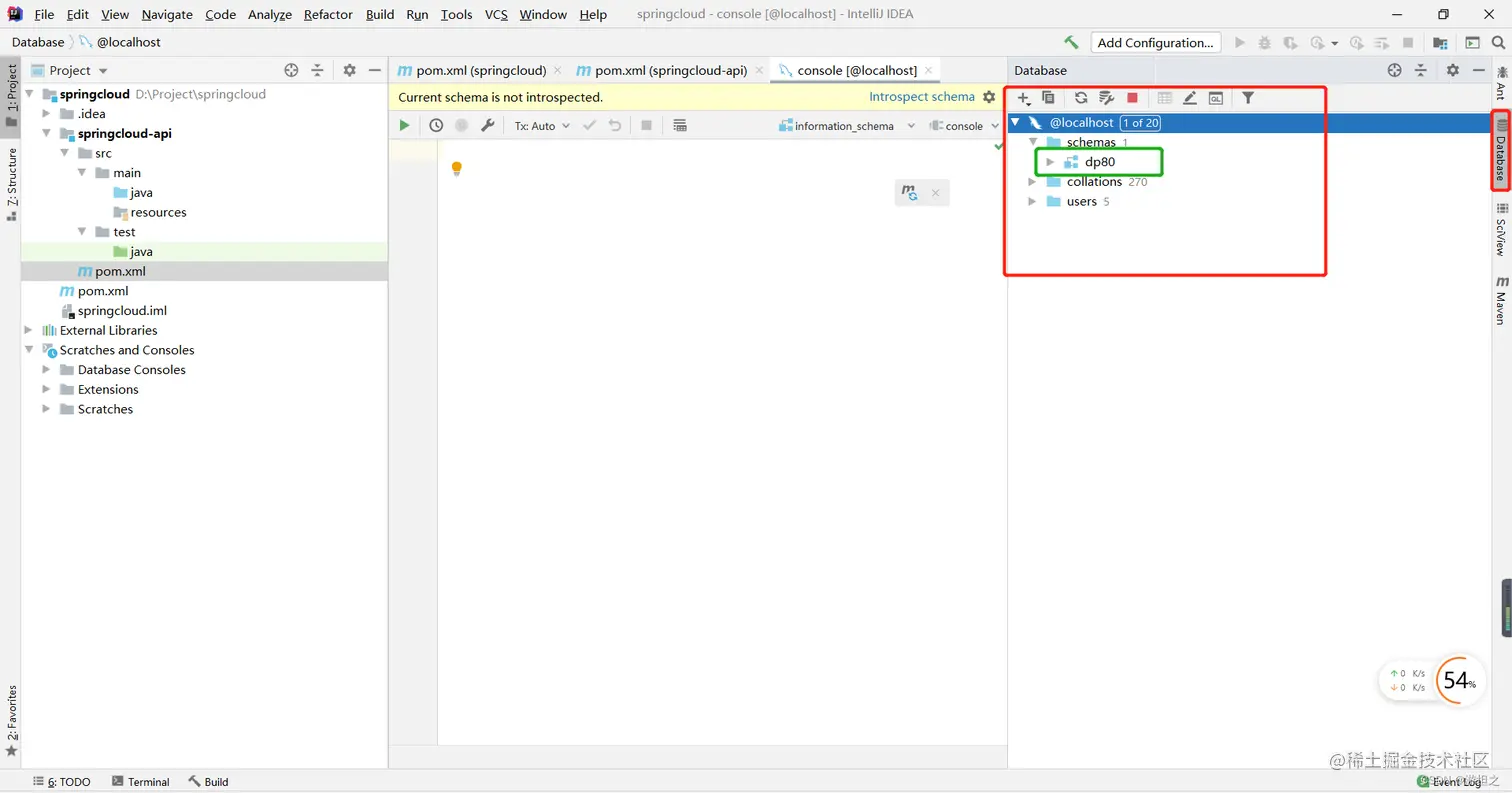This screenshot has height=793, width=1512.
Task: Open console Browse Query History clock icon
Action: point(436,125)
